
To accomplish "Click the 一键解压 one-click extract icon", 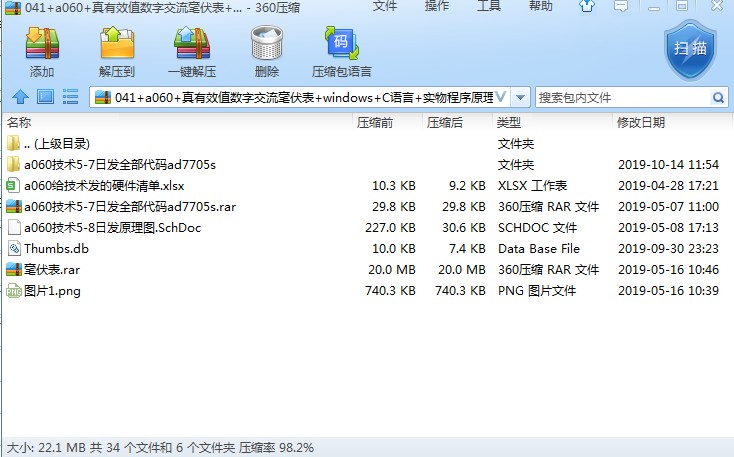I will [192, 44].
